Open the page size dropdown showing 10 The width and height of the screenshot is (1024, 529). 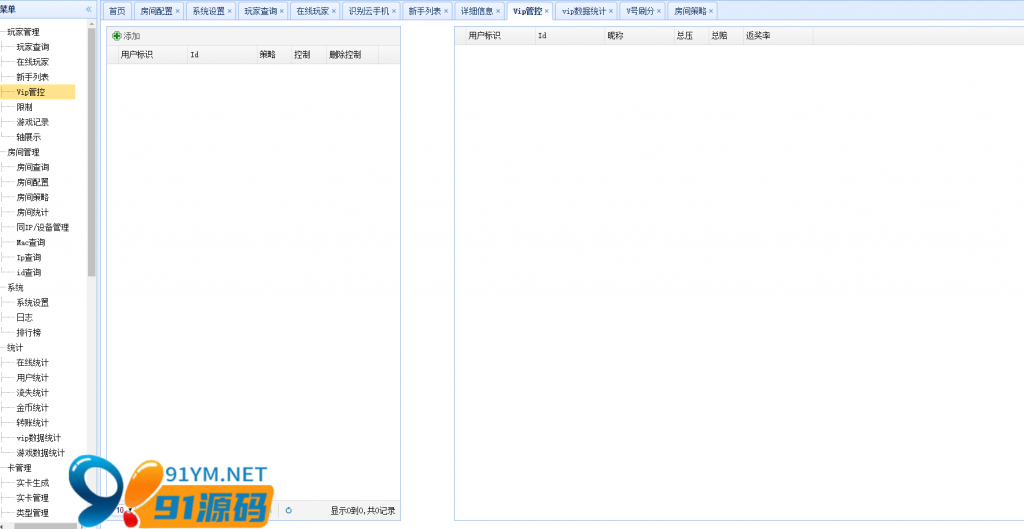click(124, 510)
